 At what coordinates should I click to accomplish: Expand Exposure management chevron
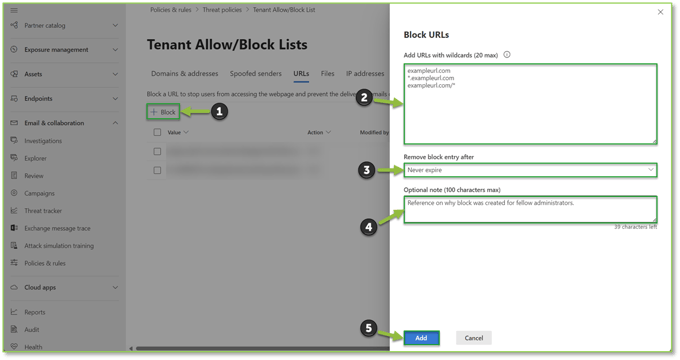point(115,49)
